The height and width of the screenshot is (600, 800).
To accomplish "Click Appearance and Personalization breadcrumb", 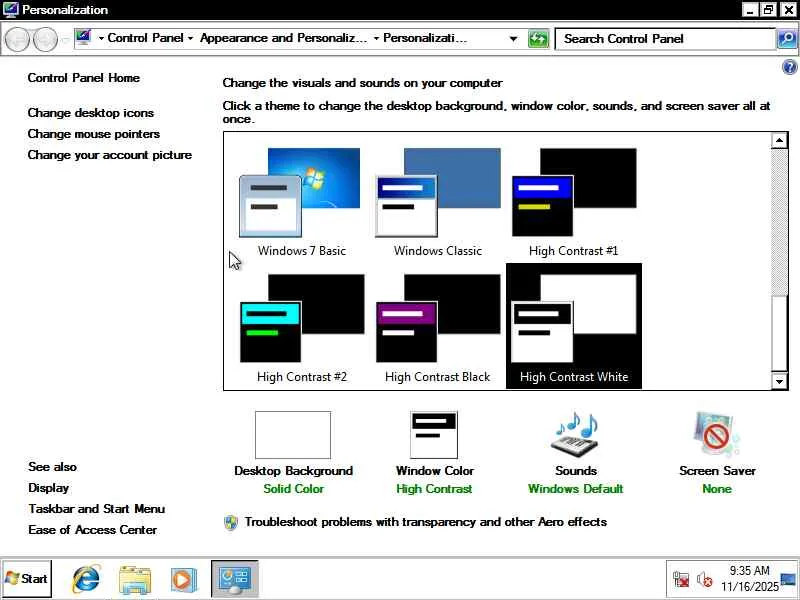I will point(283,38).
